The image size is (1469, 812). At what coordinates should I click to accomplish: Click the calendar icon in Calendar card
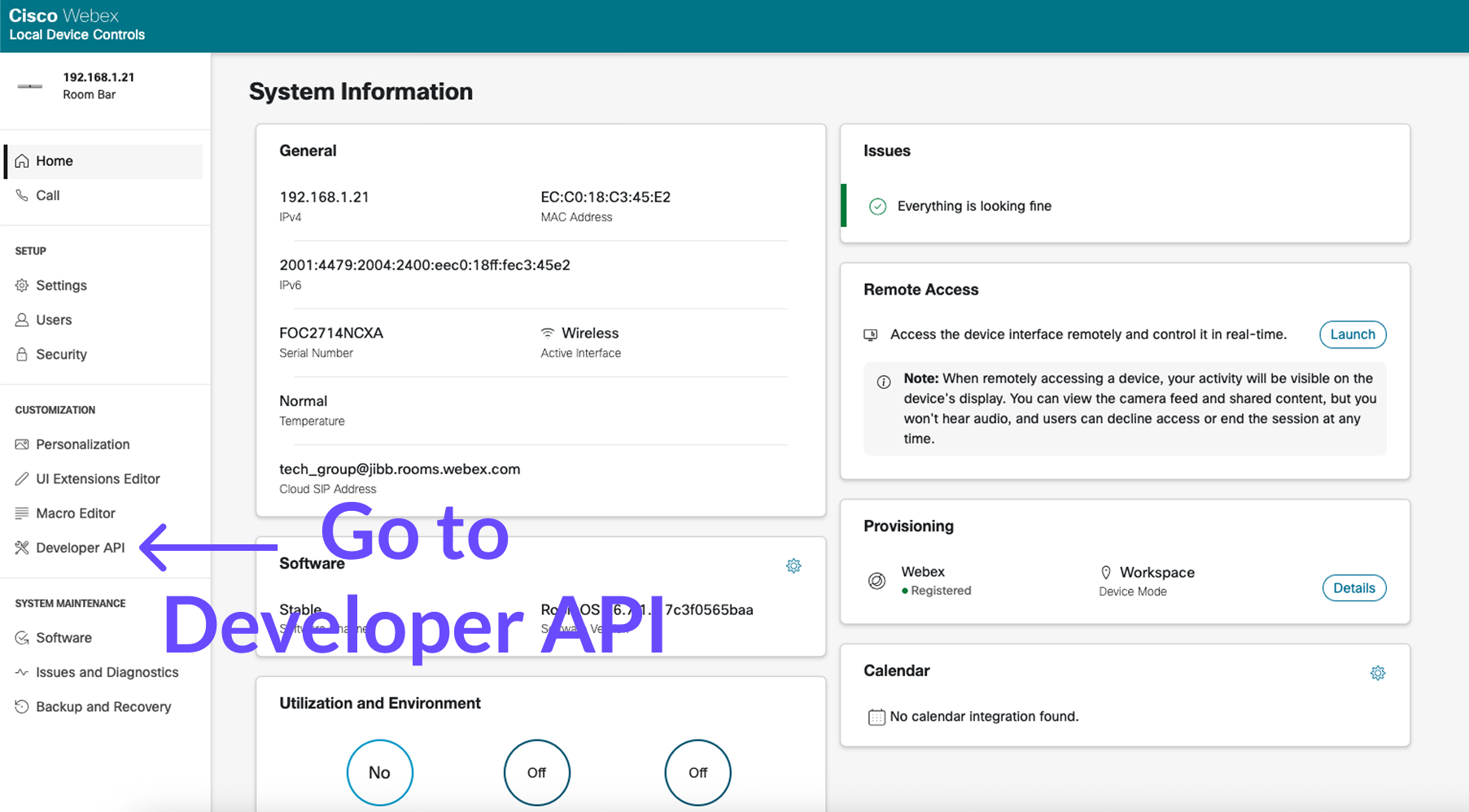point(877,717)
